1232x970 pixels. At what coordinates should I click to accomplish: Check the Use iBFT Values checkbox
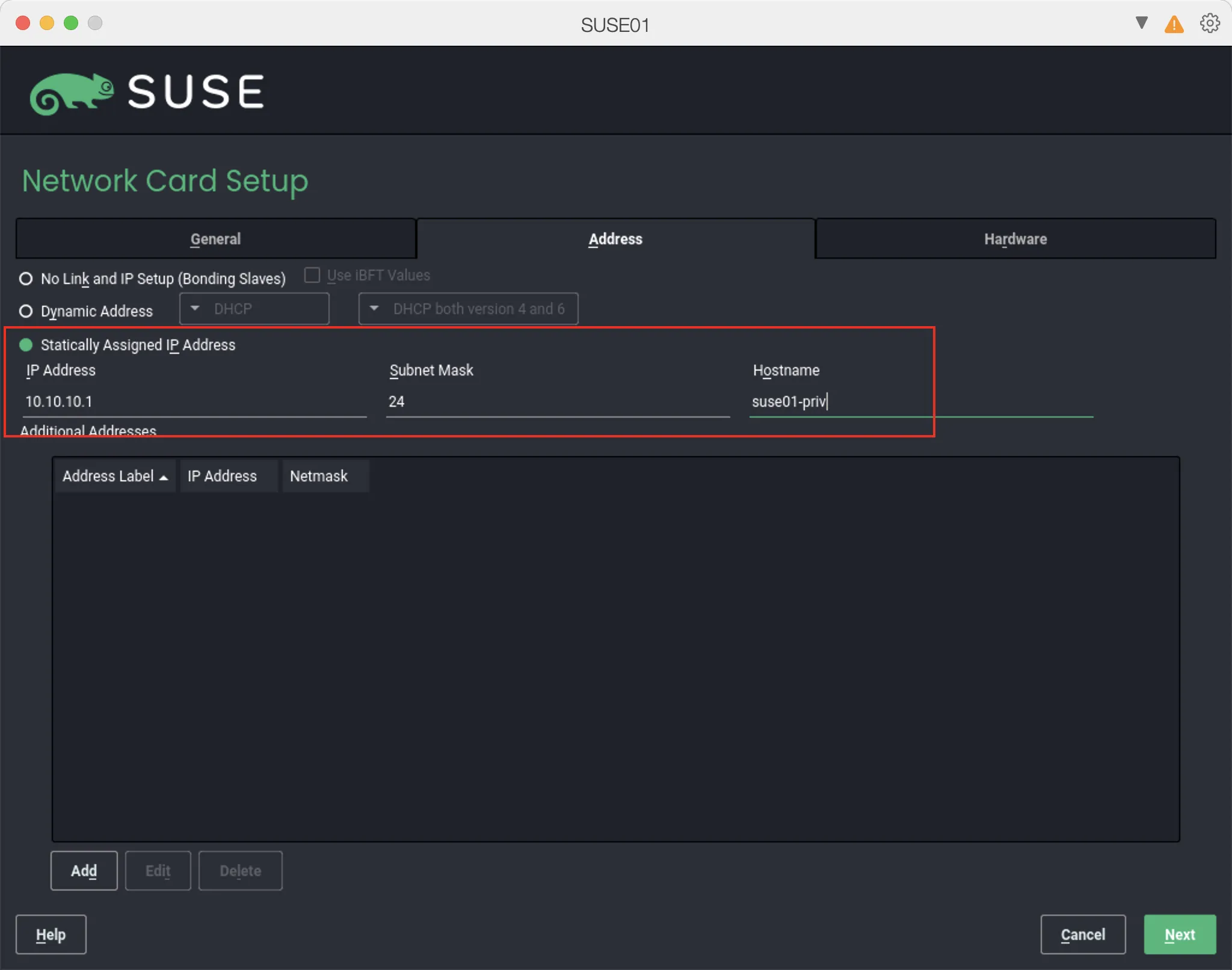tap(312, 275)
